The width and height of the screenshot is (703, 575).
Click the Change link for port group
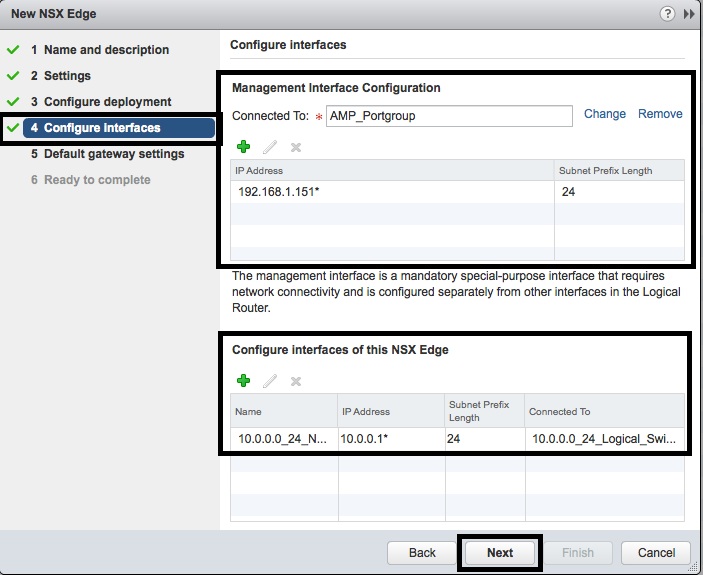tap(605, 114)
